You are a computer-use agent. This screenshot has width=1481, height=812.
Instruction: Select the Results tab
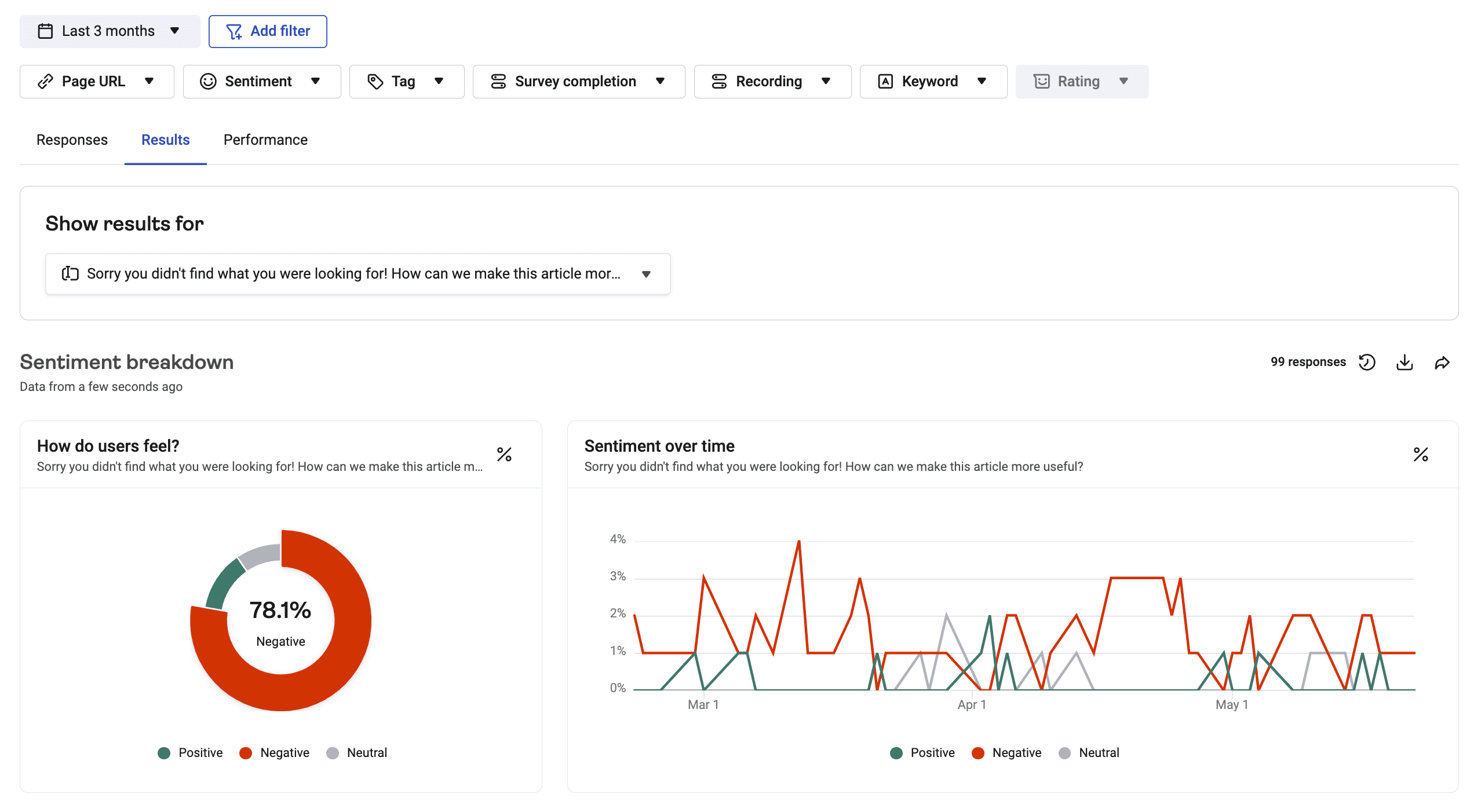click(166, 140)
